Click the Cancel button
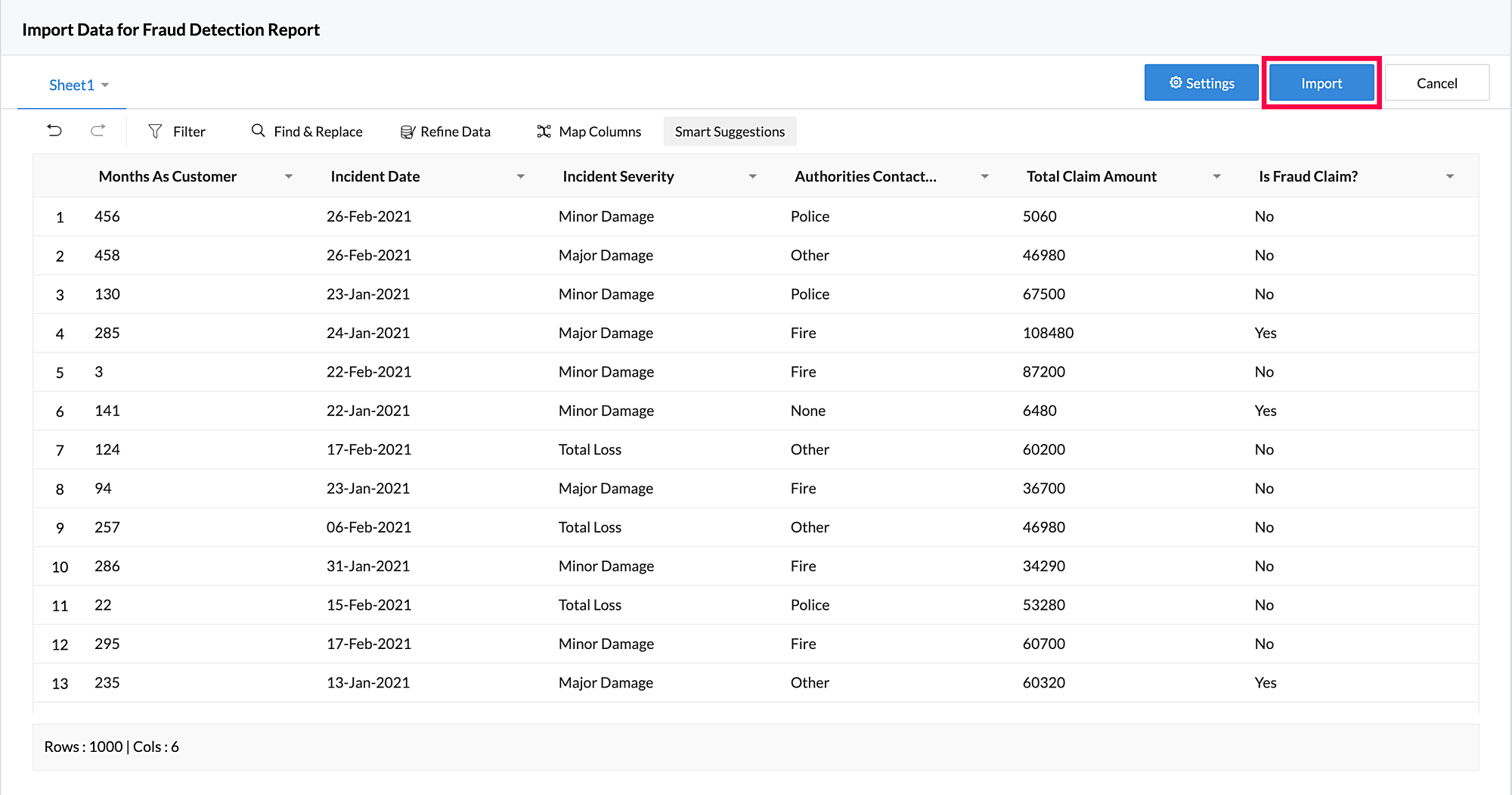Image resolution: width=1512 pixels, height=795 pixels. pos(1436,83)
